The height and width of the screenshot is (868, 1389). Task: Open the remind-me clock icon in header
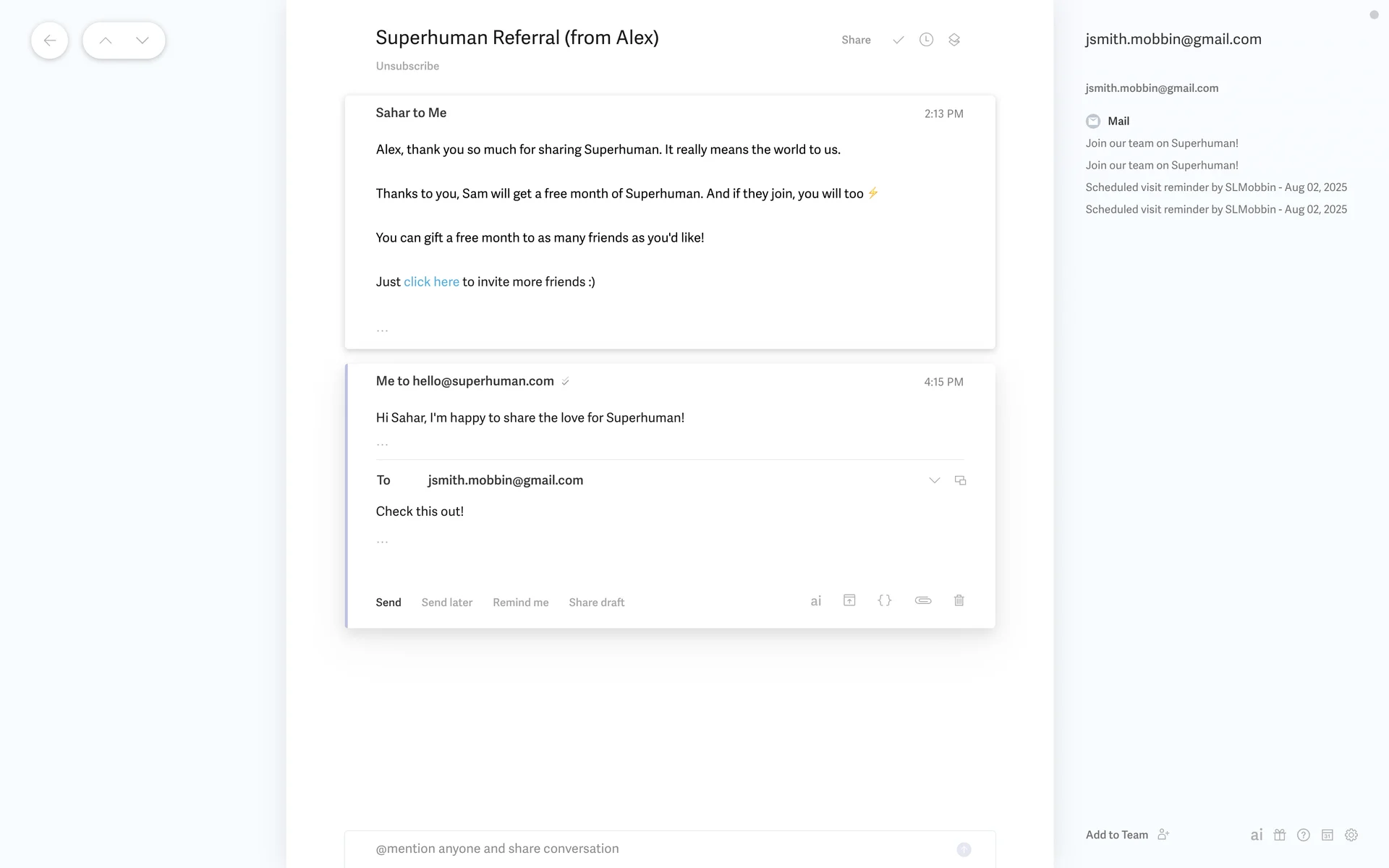click(x=926, y=40)
